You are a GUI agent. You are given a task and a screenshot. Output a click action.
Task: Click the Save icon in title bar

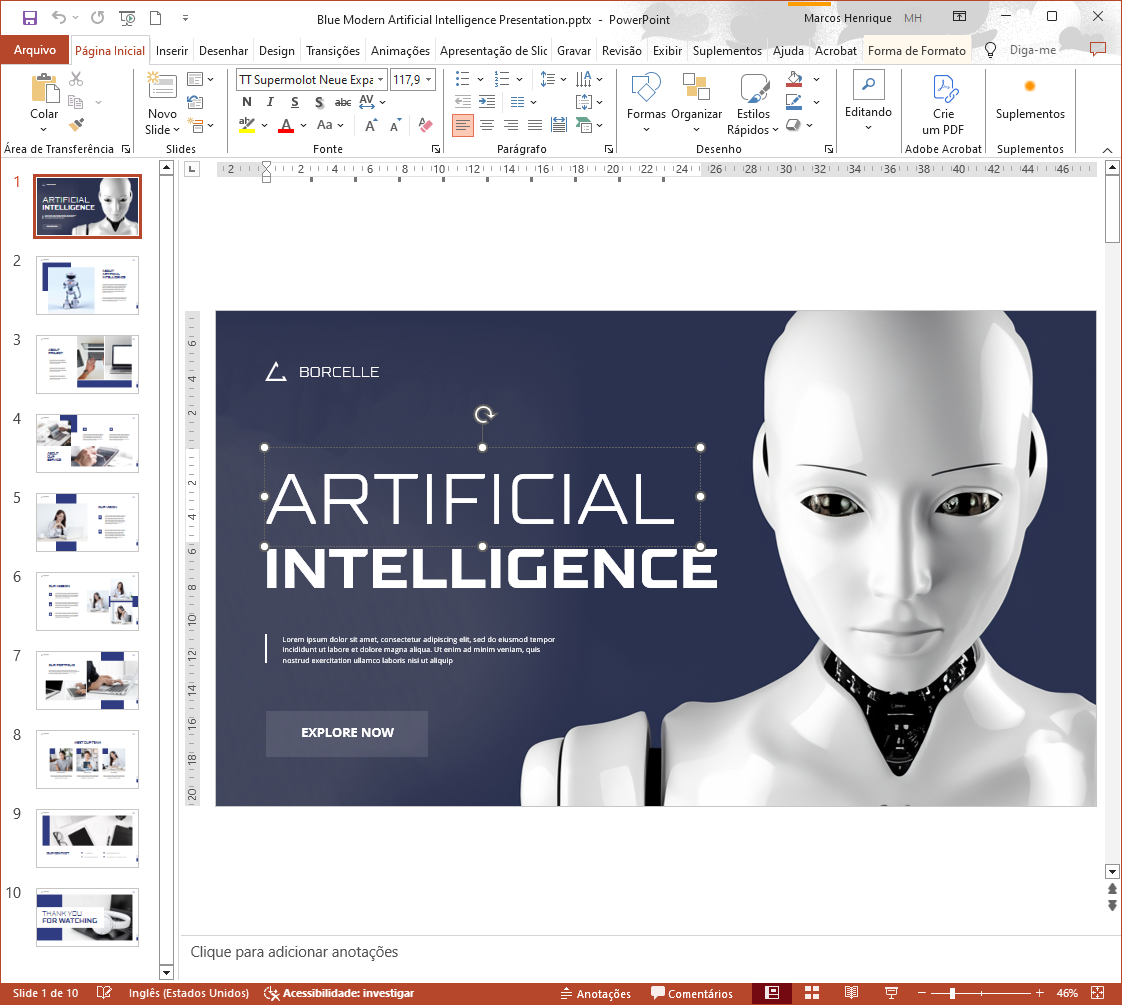click(29, 18)
